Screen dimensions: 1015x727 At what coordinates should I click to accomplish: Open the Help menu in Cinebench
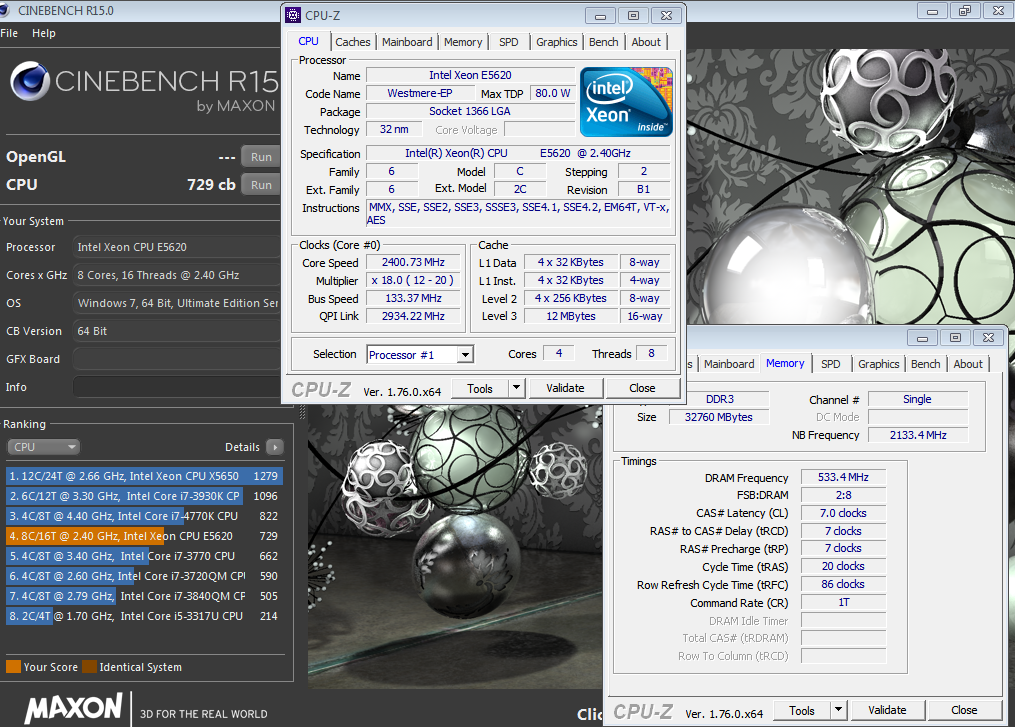[44, 33]
